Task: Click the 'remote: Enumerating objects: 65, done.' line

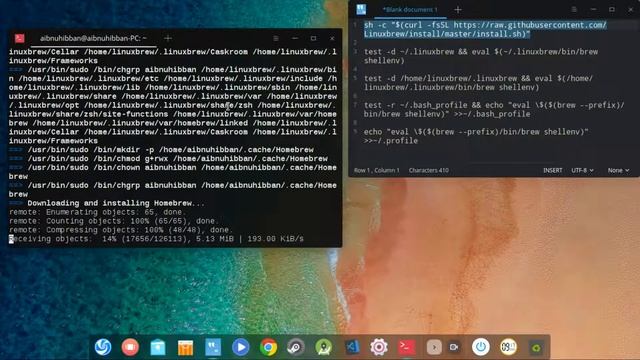Action: 98,212
